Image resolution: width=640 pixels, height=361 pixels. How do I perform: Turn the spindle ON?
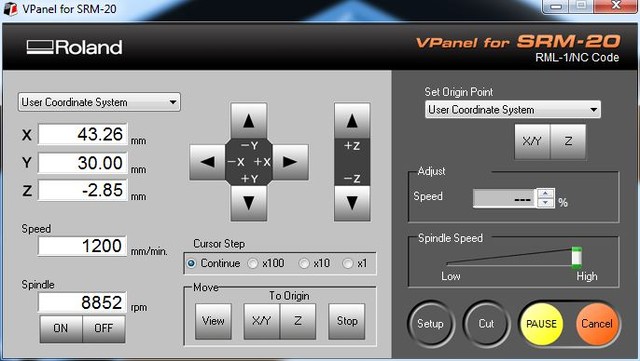tap(61, 328)
